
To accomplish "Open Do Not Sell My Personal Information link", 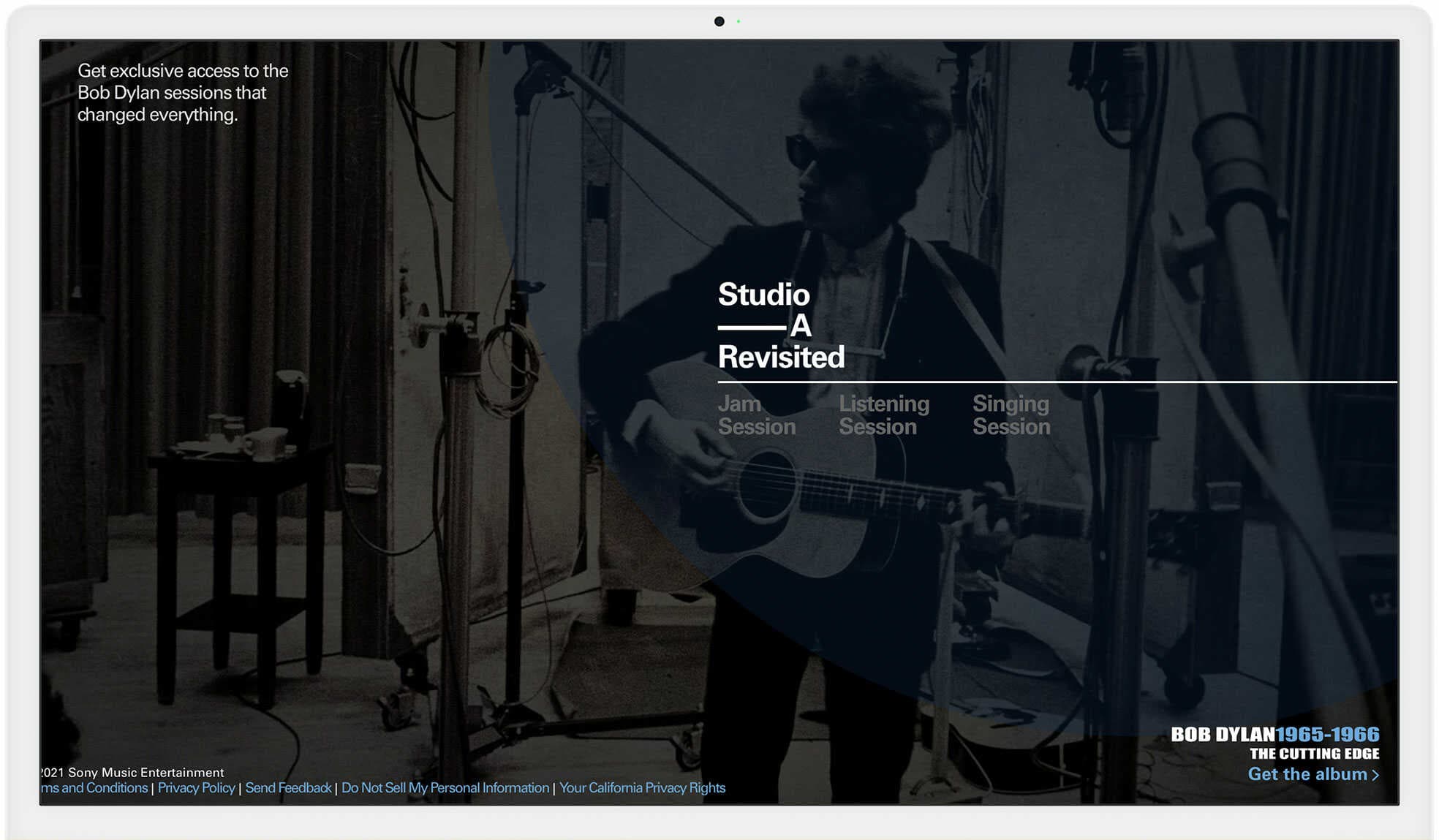I will [x=445, y=788].
